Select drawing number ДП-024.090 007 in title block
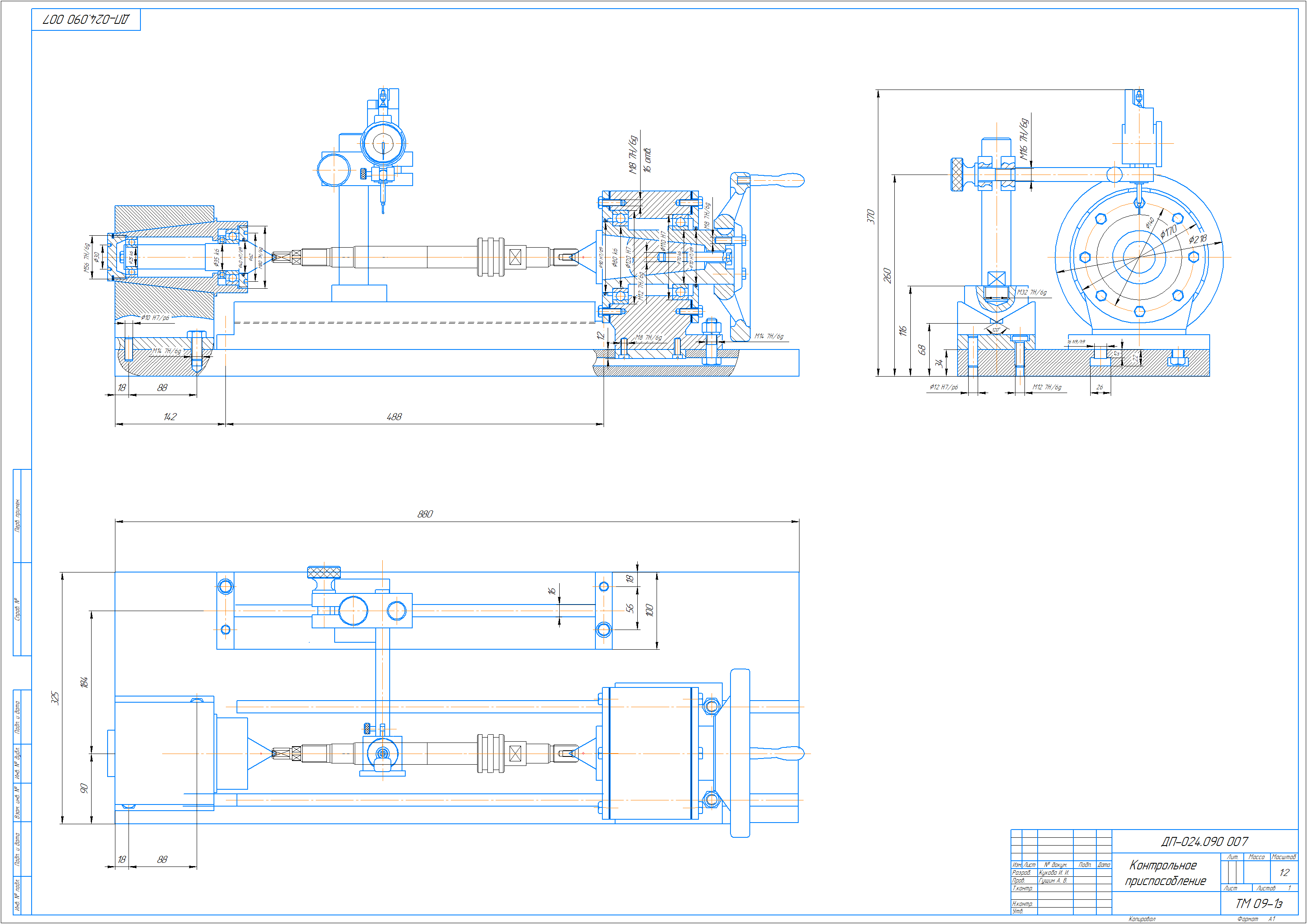Screen dimensions: 1307x924 click(1204, 841)
